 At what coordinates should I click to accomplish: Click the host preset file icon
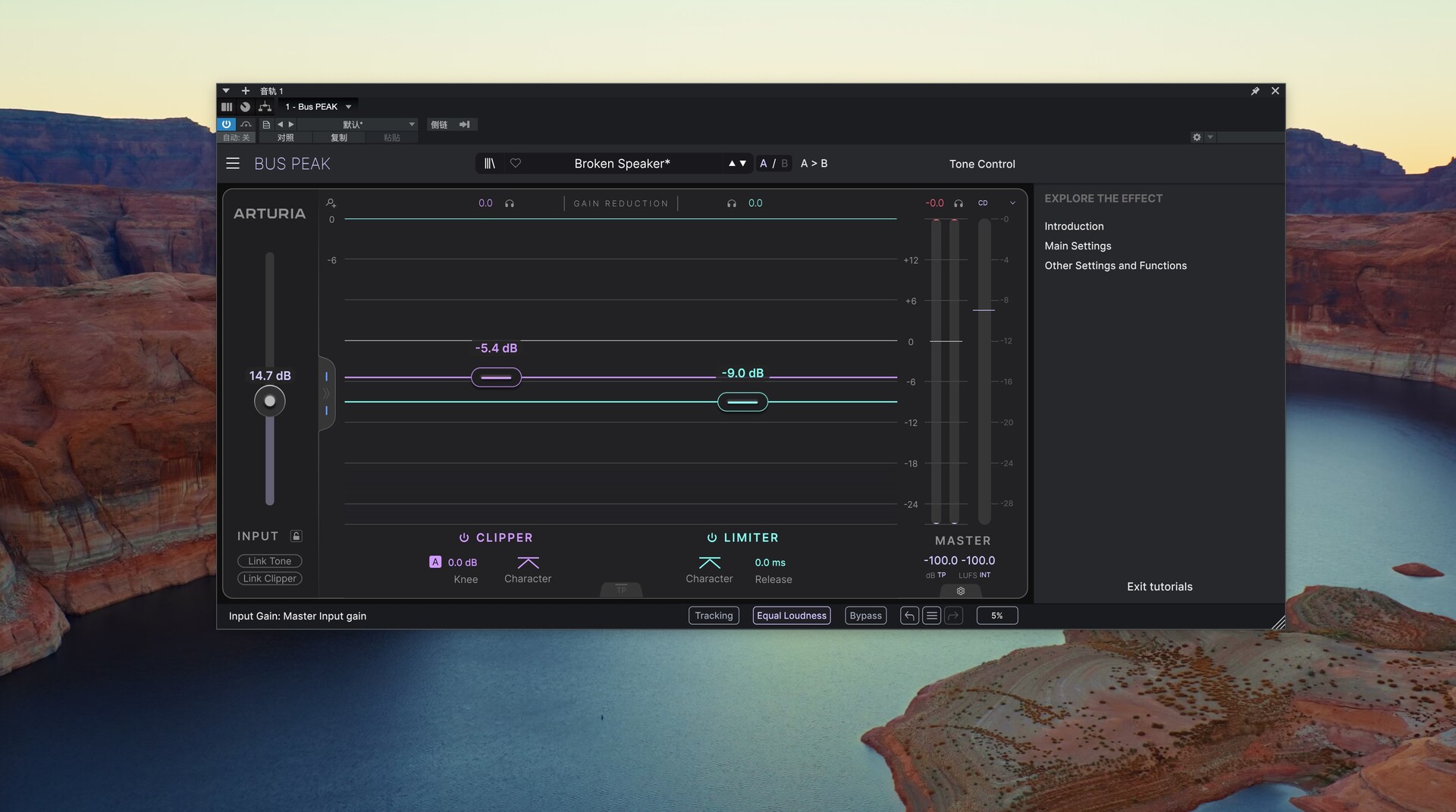pyautogui.click(x=266, y=124)
